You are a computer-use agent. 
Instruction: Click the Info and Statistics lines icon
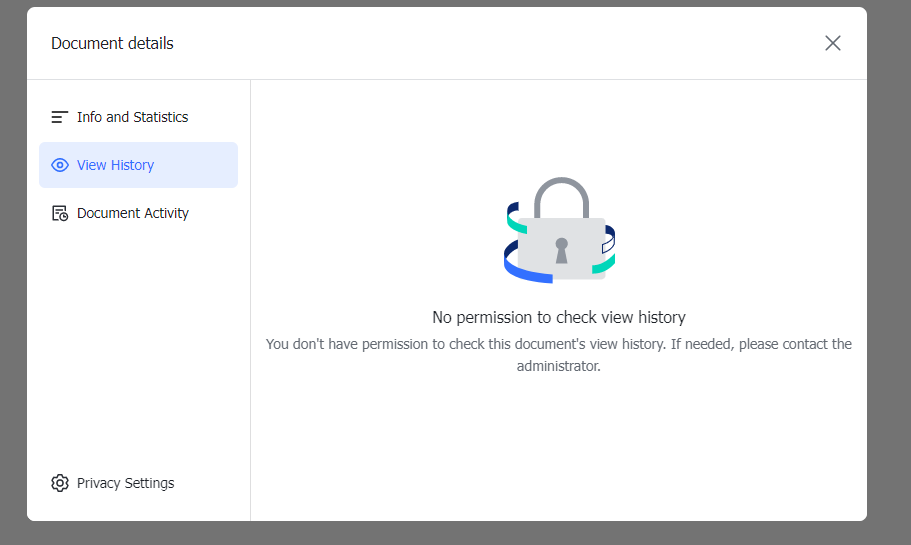pyautogui.click(x=60, y=117)
